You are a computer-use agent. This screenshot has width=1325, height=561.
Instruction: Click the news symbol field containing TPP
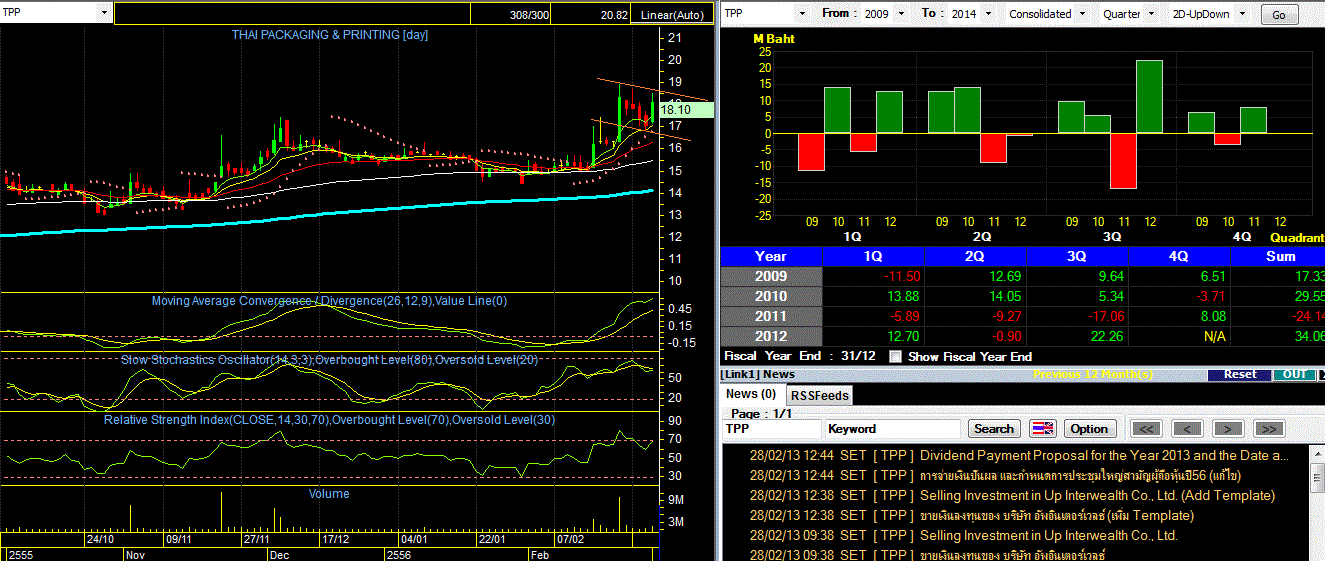tap(771, 429)
